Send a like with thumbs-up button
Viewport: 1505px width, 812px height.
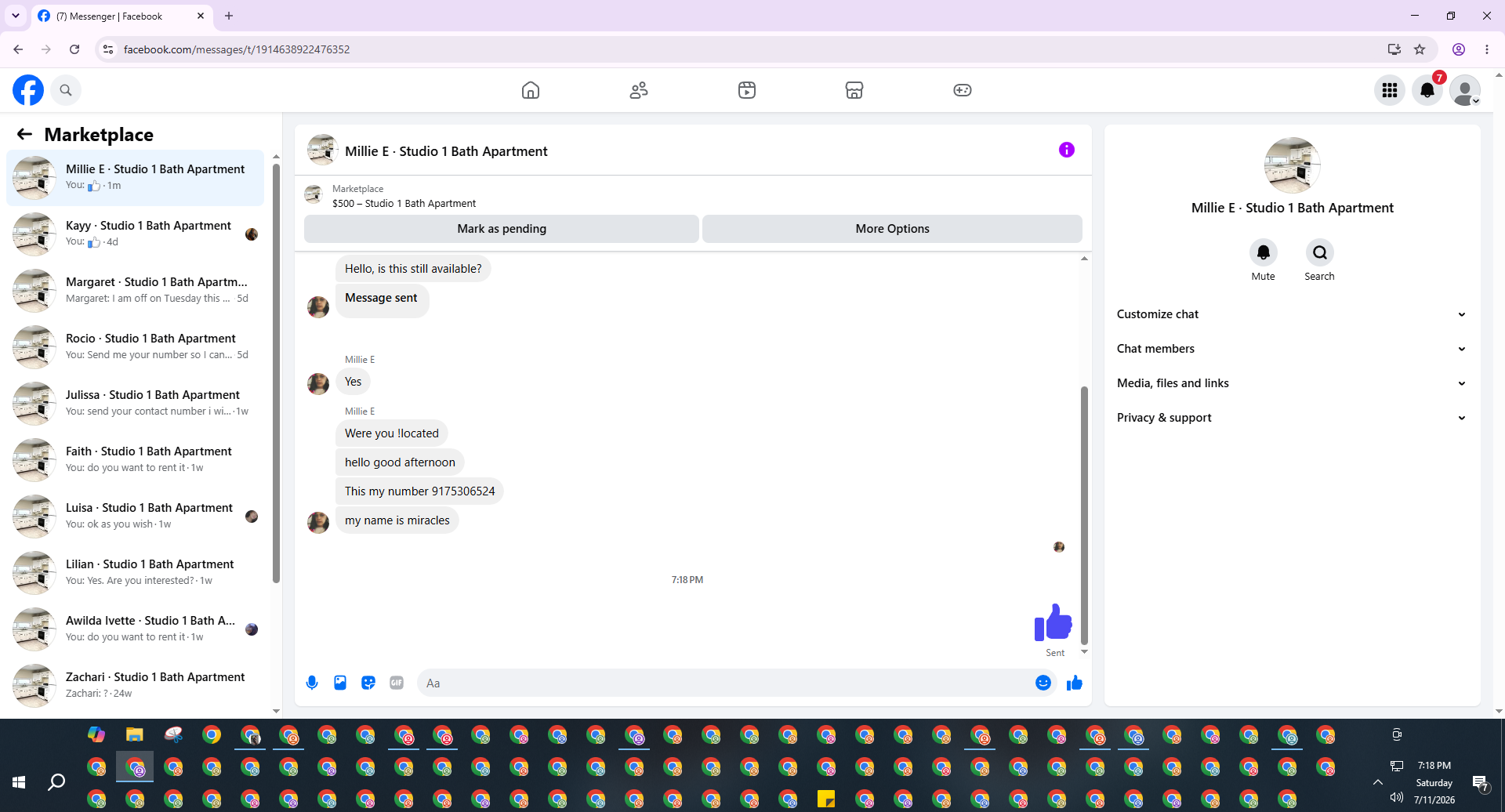pos(1075,683)
